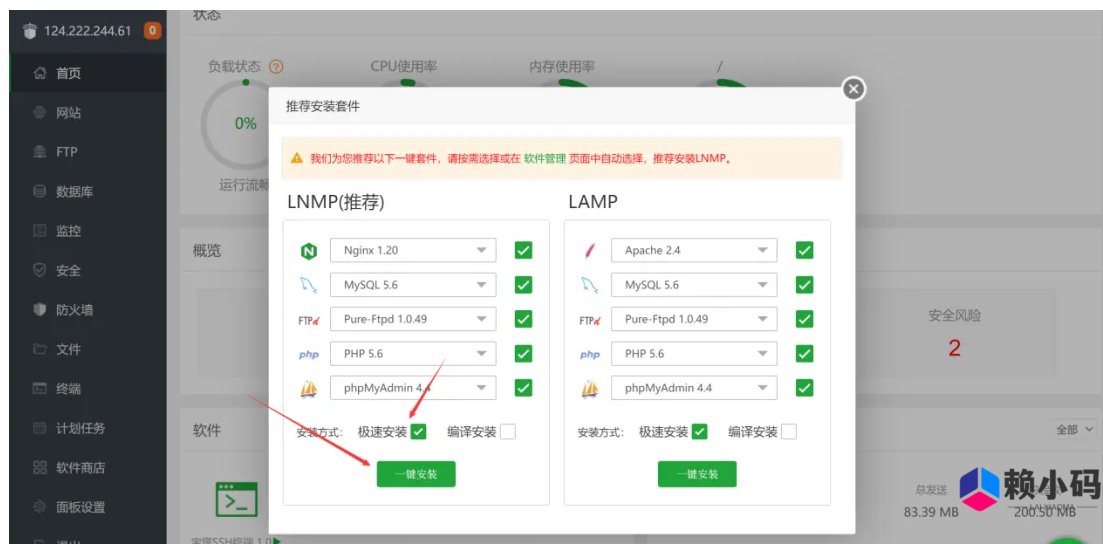Open LNMP PHP 5.6 version dropdown

(x=413, y=353)
